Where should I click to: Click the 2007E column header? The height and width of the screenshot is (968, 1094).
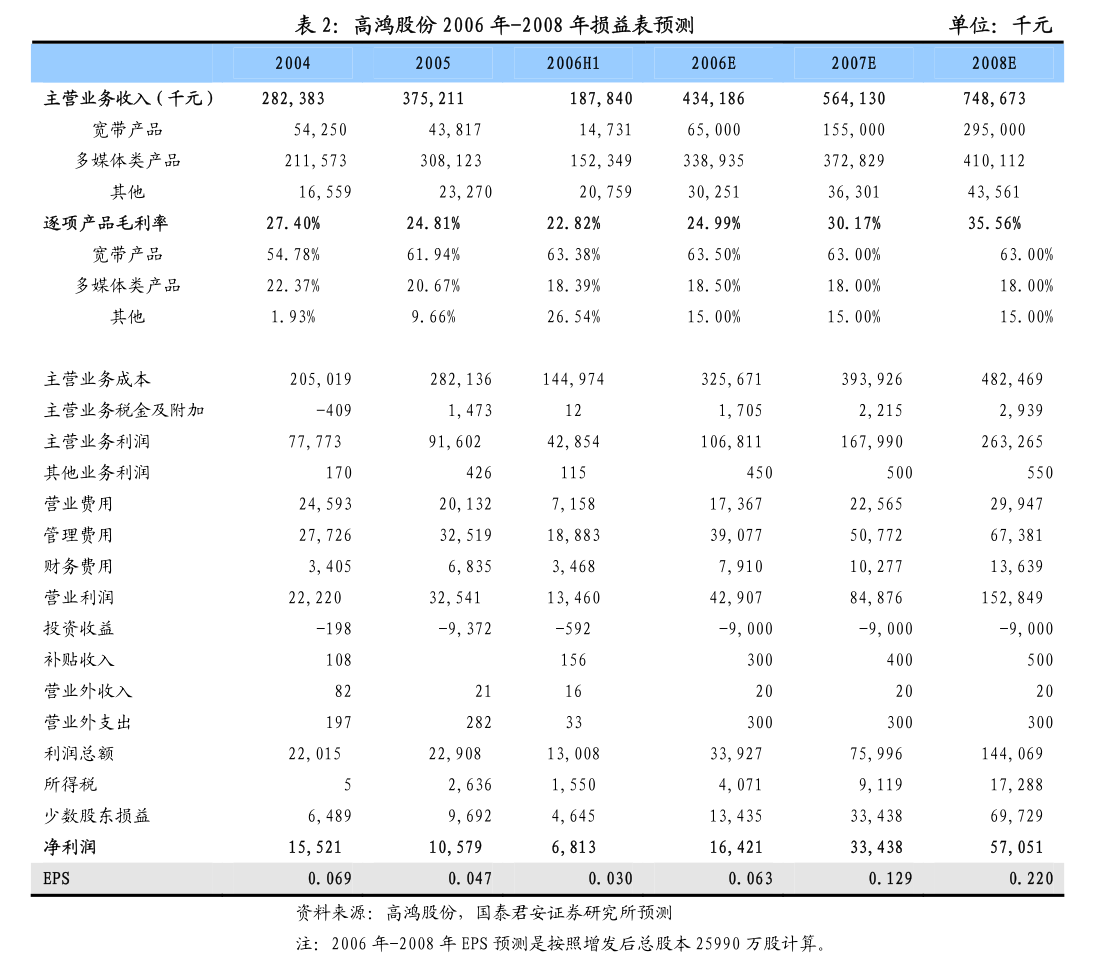(853, 63)
